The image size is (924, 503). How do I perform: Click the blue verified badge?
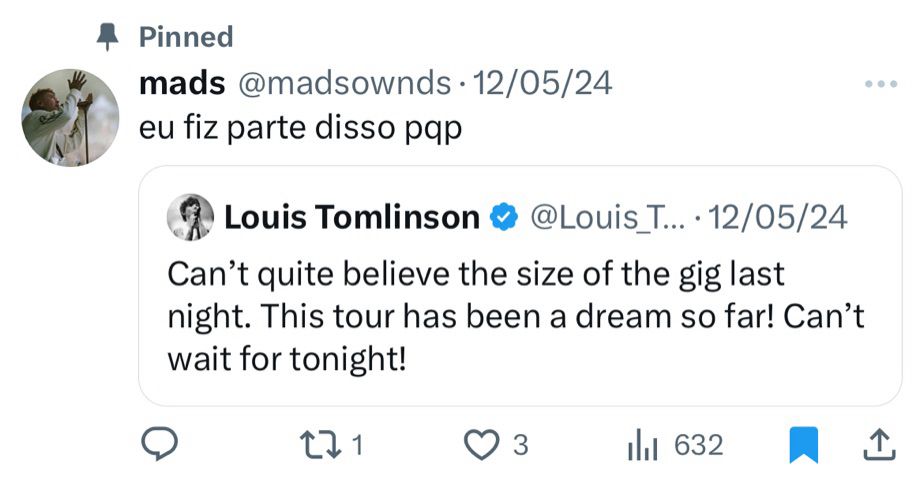503,216
